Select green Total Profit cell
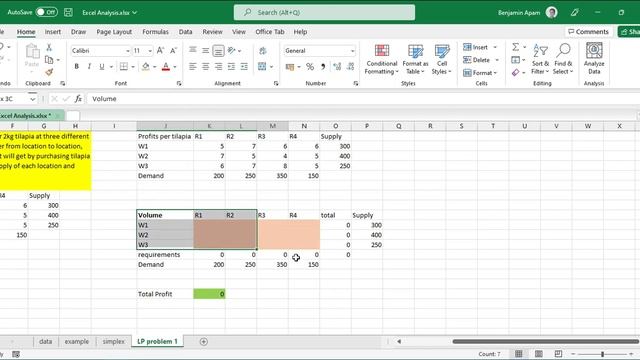The image size is (640, 360). tap(209, 294)
